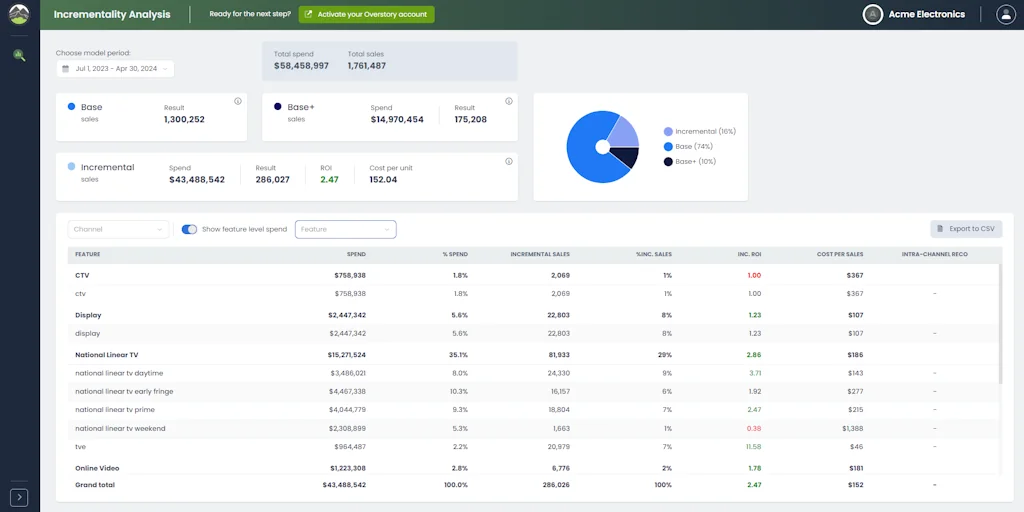This screenshot has width=1024, height=512.
Task: Show info for the Incremental sales card
Action: pos(509,161)
